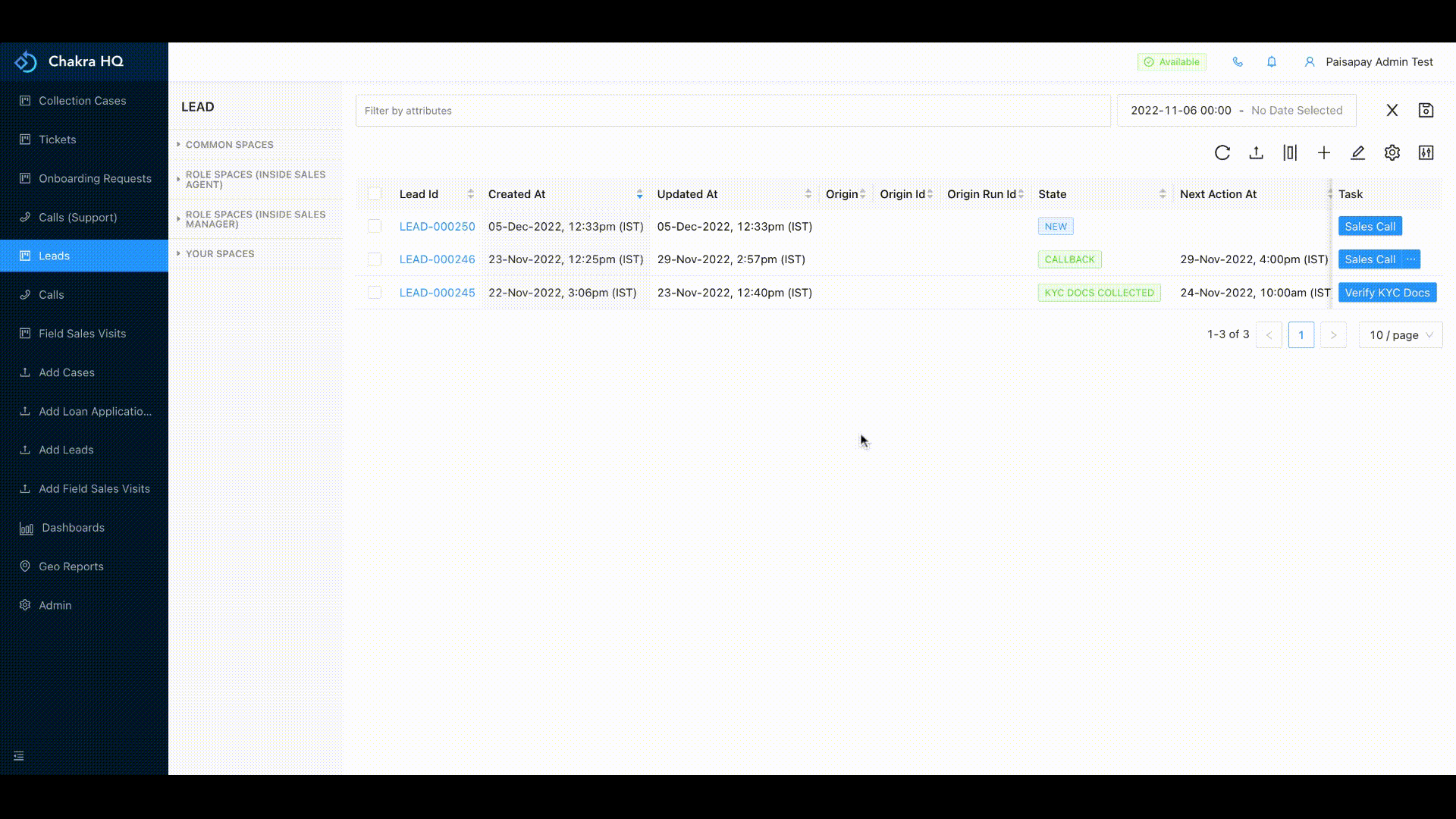
Task: Open the 10 / page dropdown
Action: tap(1400, 335)
